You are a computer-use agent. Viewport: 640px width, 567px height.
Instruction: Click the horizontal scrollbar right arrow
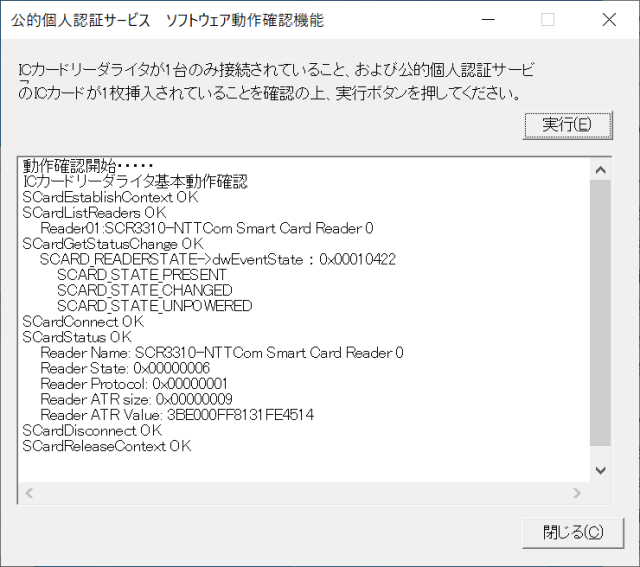(x=577, y=493)
